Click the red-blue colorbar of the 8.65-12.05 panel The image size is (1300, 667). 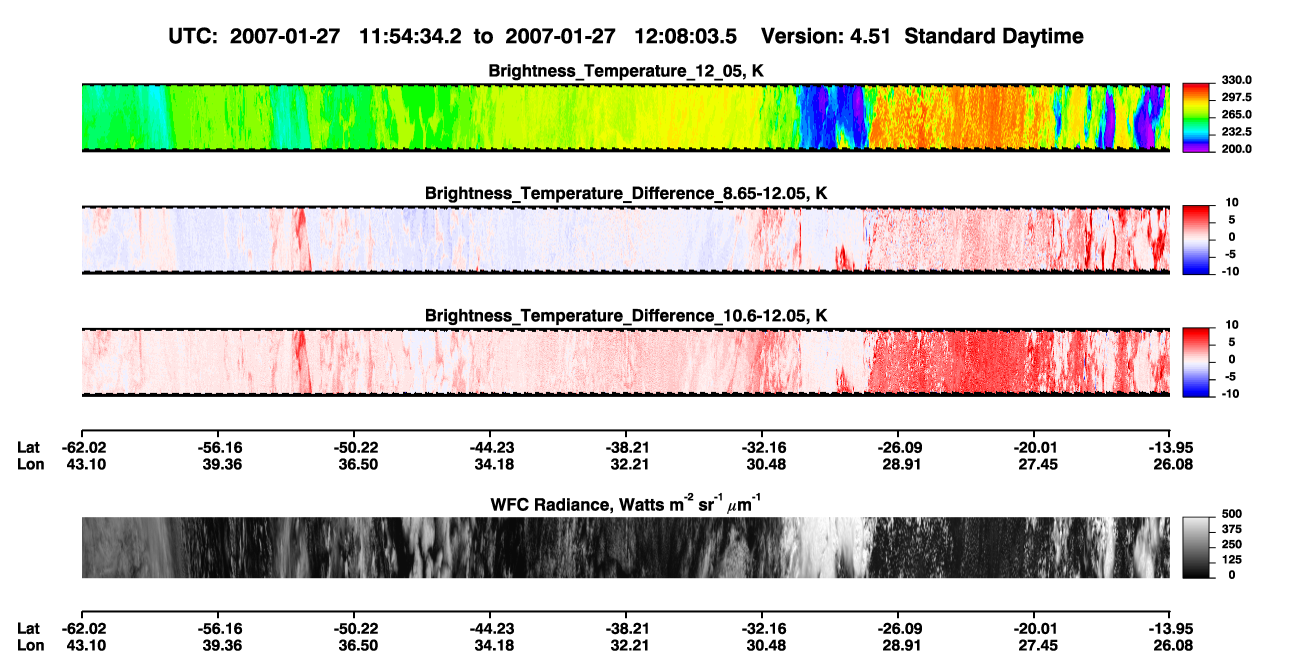click(1196, 239)
